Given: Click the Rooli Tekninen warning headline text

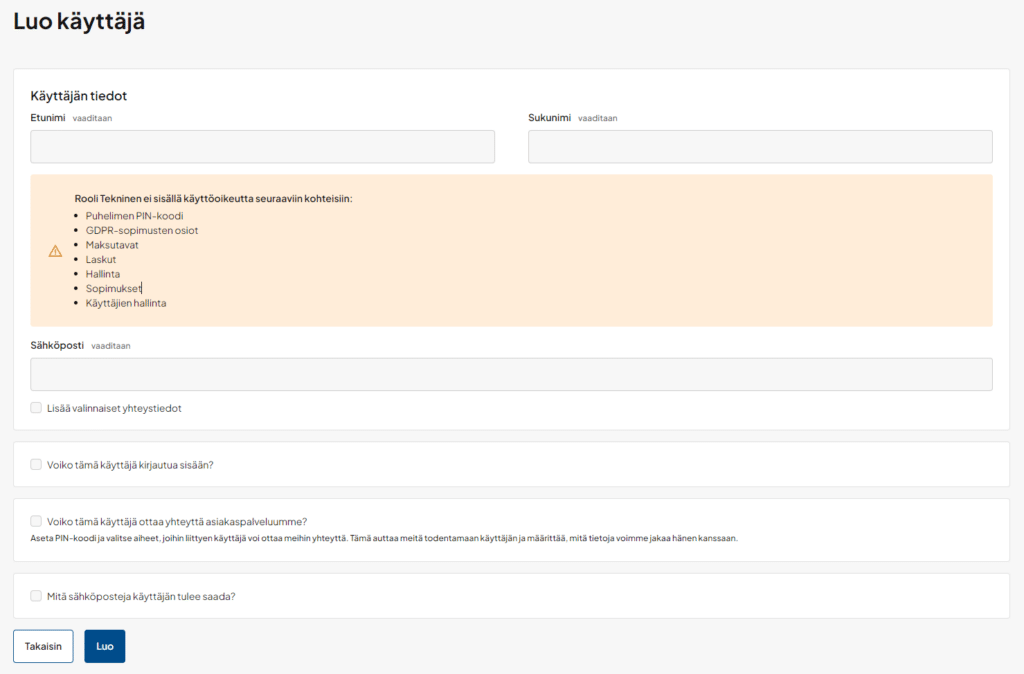Looking at the screenshot, I should point(213,198).
